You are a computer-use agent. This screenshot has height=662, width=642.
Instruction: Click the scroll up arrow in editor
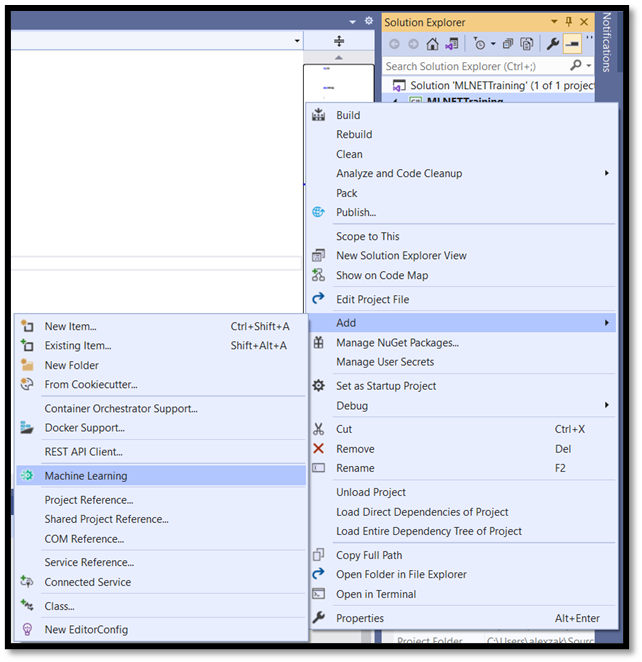pyautogui.click(x=339, y=57)
